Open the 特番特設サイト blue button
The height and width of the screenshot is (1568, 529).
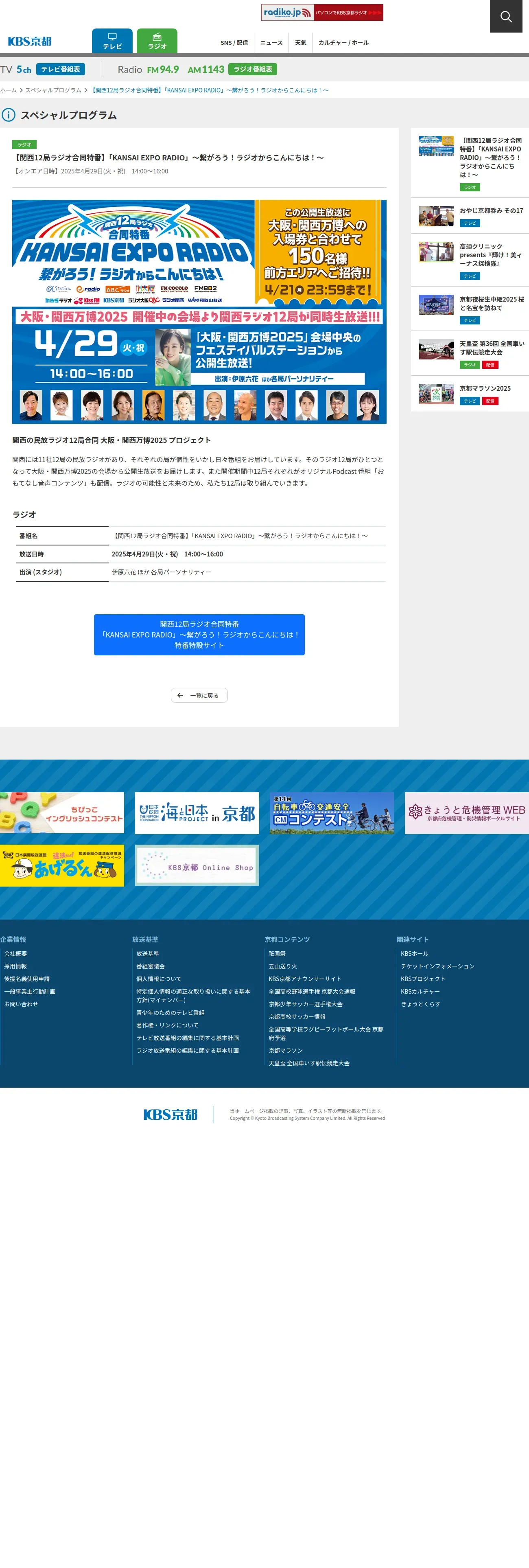point(199,635)
